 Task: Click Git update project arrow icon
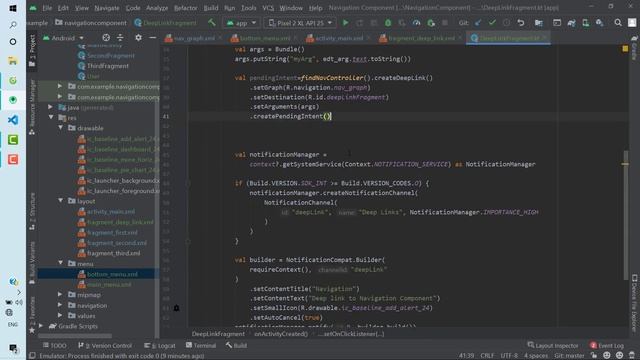[478, 23]
